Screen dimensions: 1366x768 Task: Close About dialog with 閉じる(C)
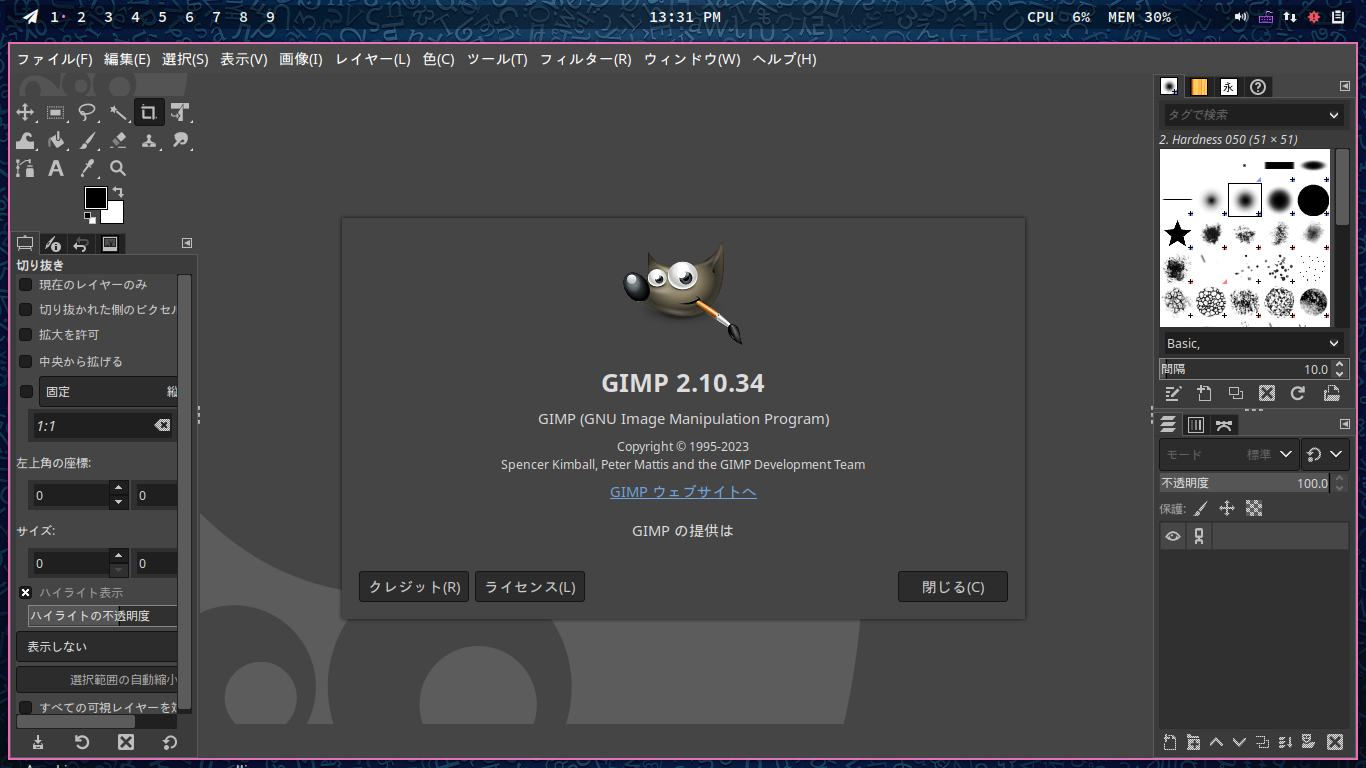click(x=953, y=587)
